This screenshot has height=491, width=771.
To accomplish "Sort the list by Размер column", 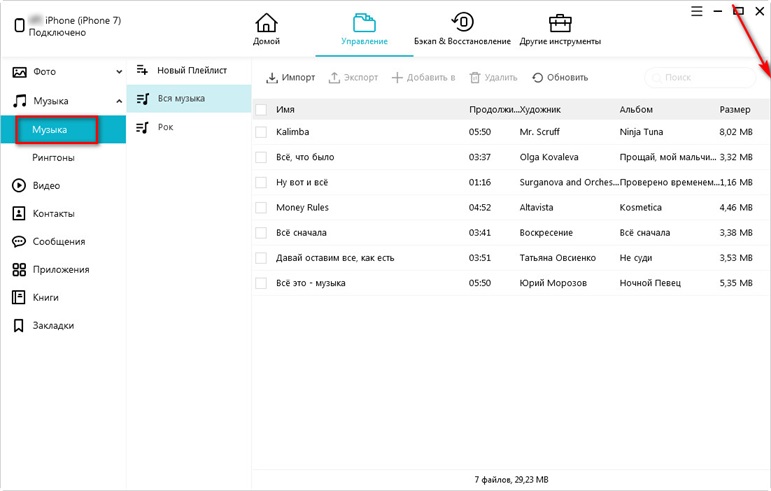I will click(735, 110).
